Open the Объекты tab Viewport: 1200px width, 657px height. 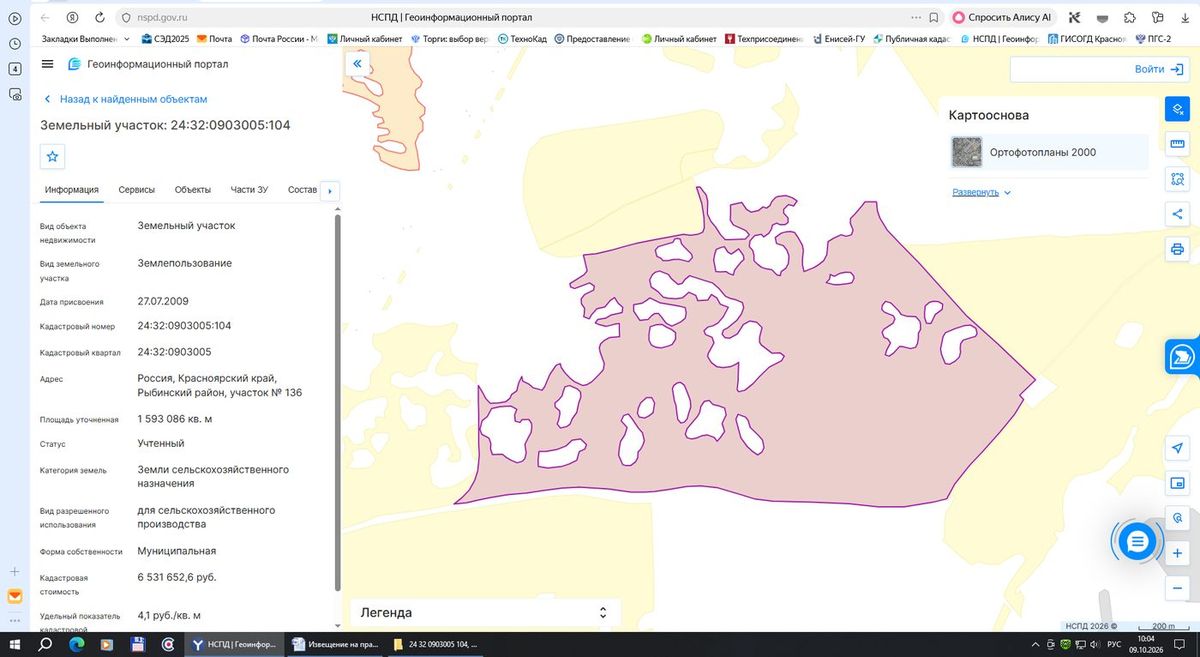click(192, 190)
